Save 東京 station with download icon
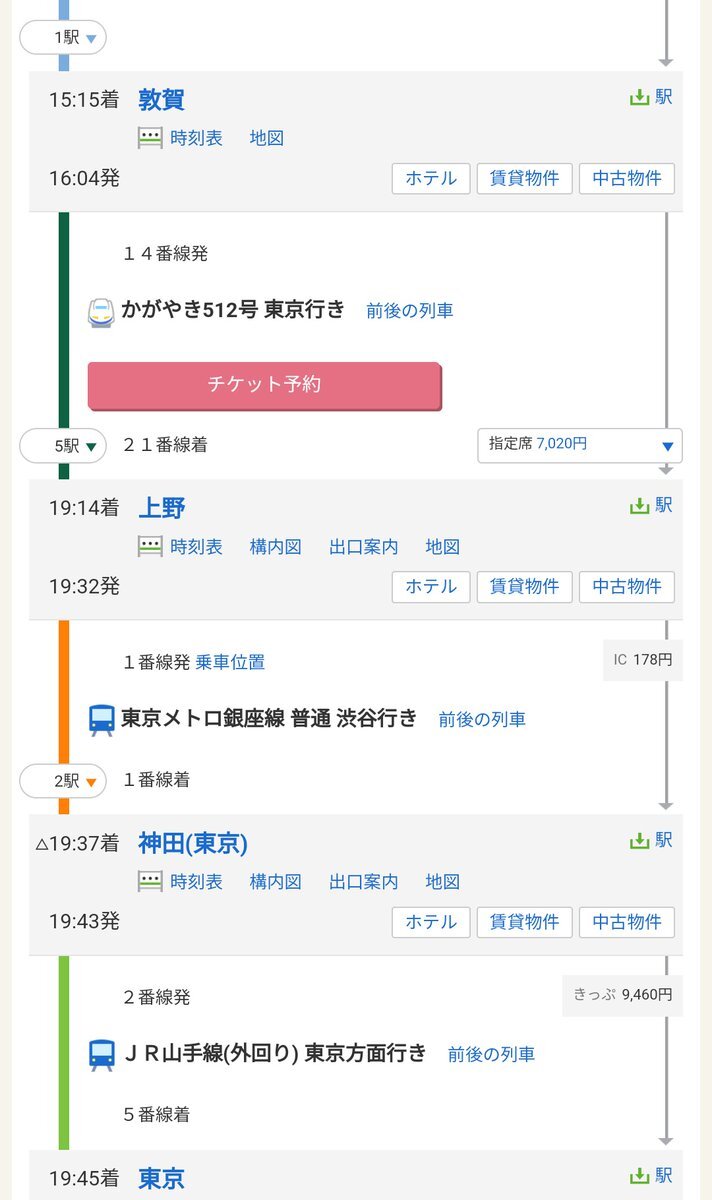712x1200 pixels. pyautogui.click(x=651, y=1176)
